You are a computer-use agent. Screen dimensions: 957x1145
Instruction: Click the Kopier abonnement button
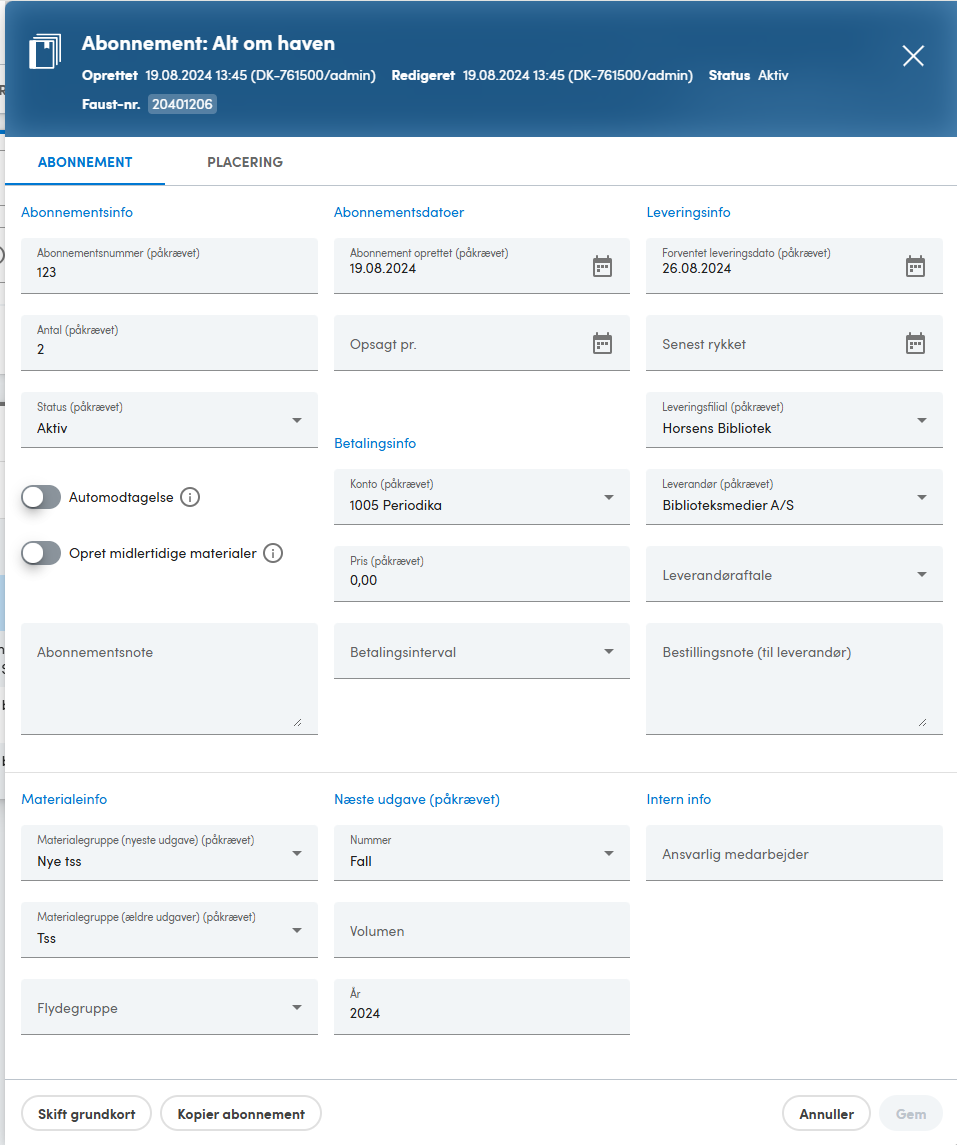pos(241,1114)
